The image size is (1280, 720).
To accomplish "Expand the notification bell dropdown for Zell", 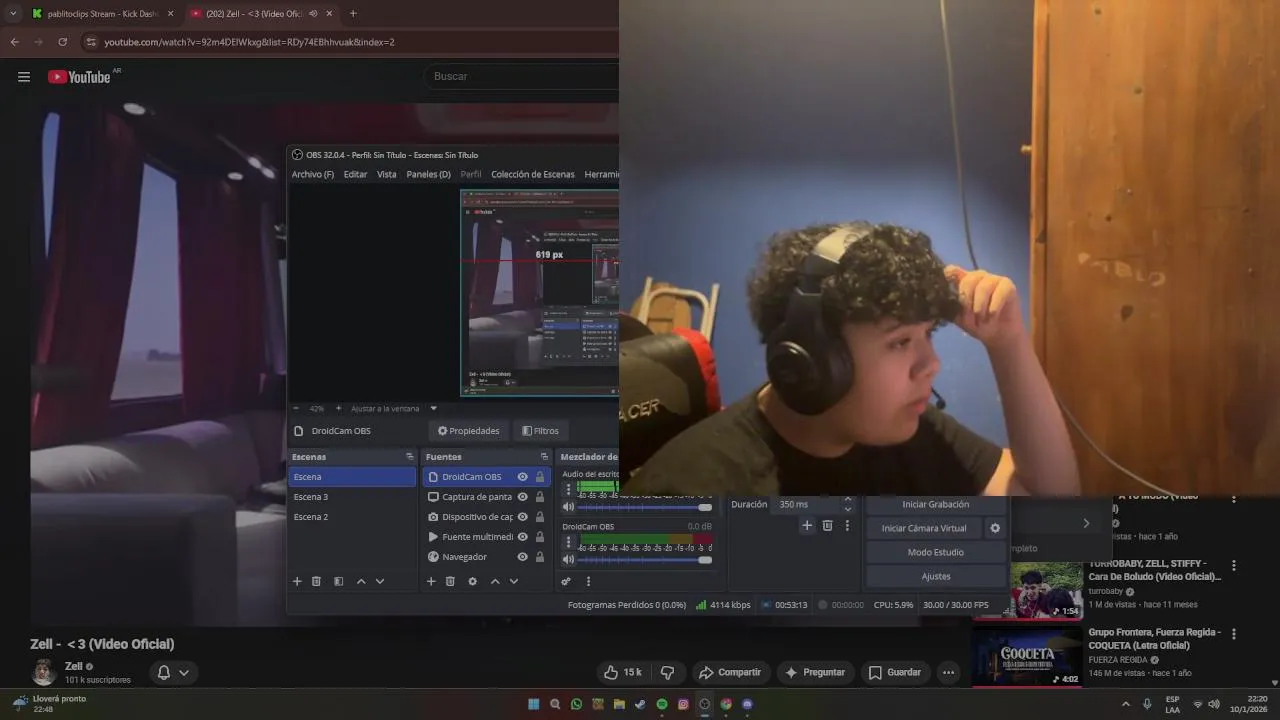I will [184, 672].
